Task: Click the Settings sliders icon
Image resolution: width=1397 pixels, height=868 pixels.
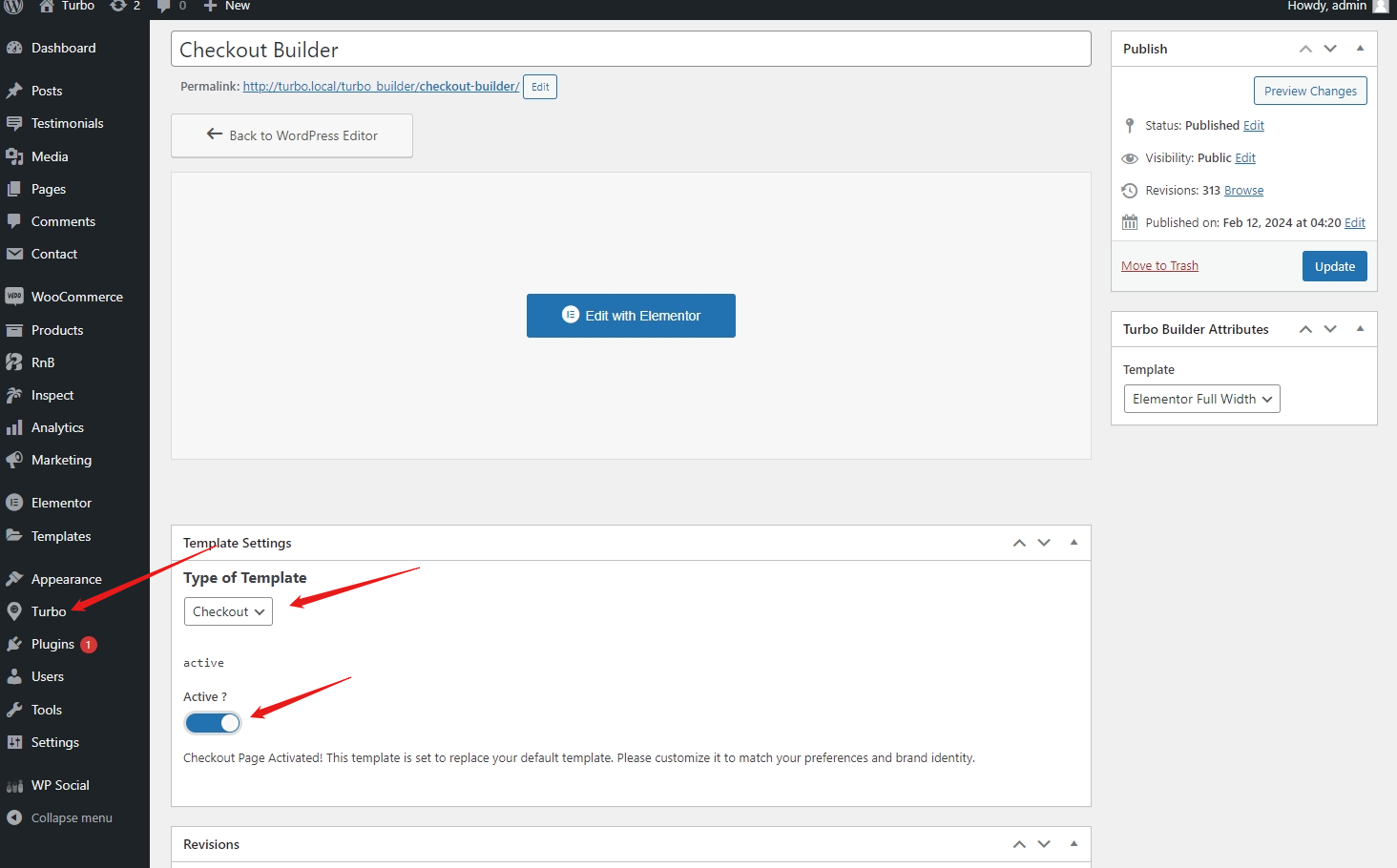Action: click(x=14, y=742)
